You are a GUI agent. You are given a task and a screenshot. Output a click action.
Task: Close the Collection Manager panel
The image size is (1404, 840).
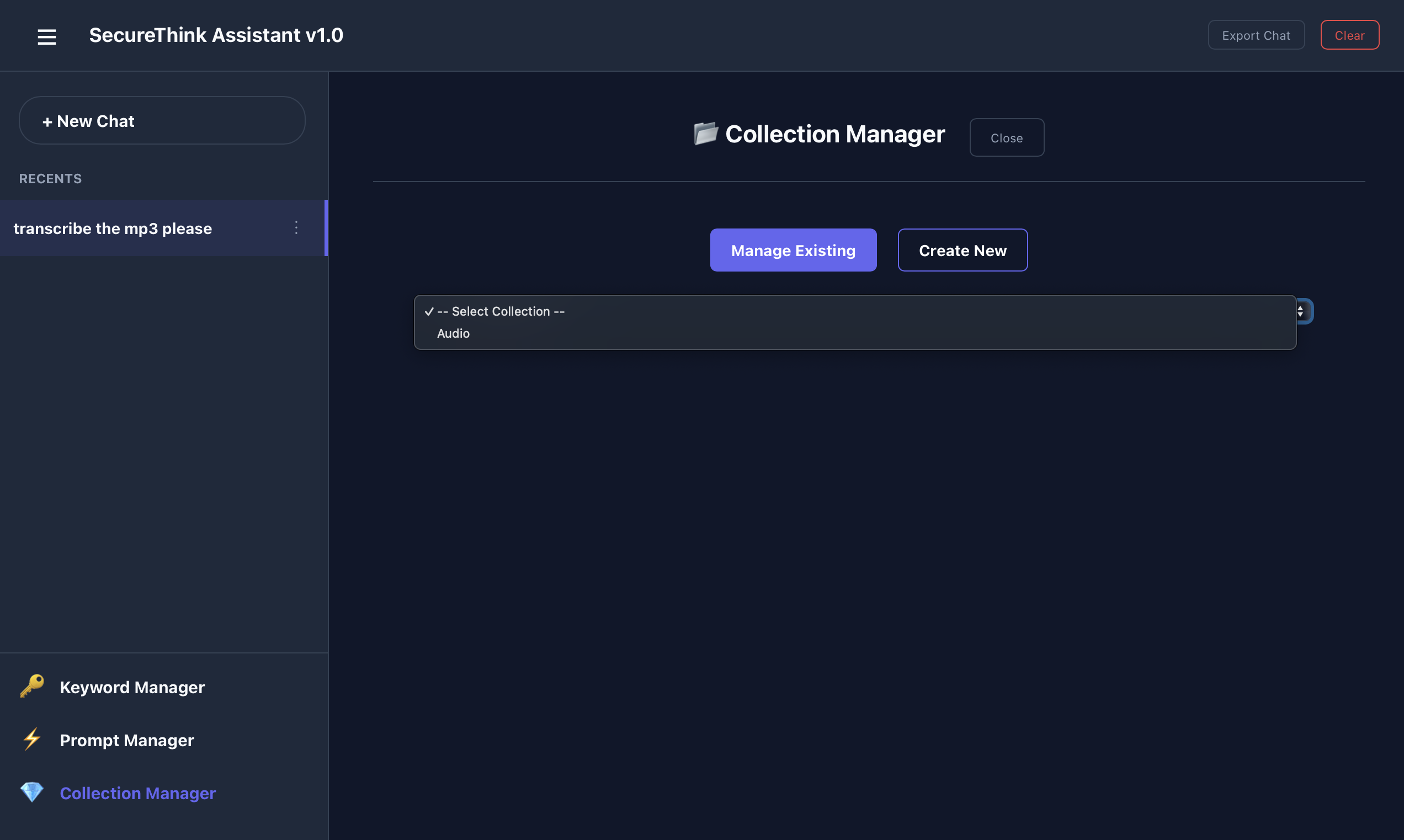click(1006, 137)
